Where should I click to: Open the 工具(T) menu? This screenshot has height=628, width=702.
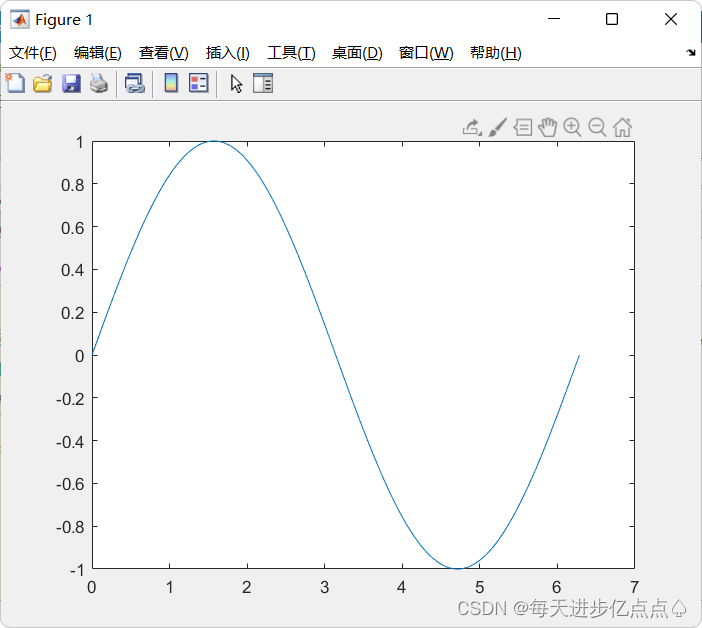291,53
